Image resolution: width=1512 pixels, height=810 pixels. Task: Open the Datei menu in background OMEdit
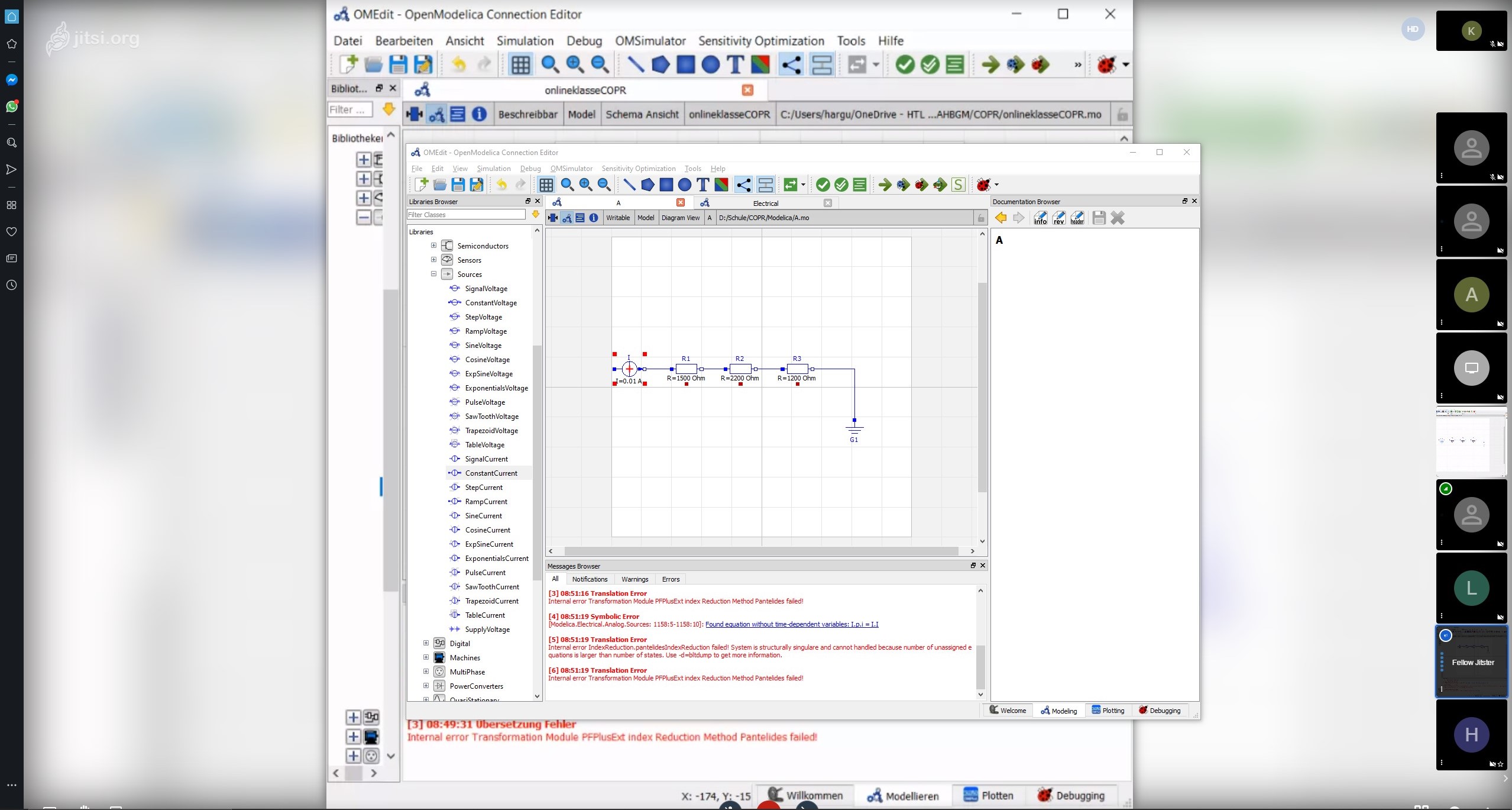pyautogui.click(x=348, y=41)
